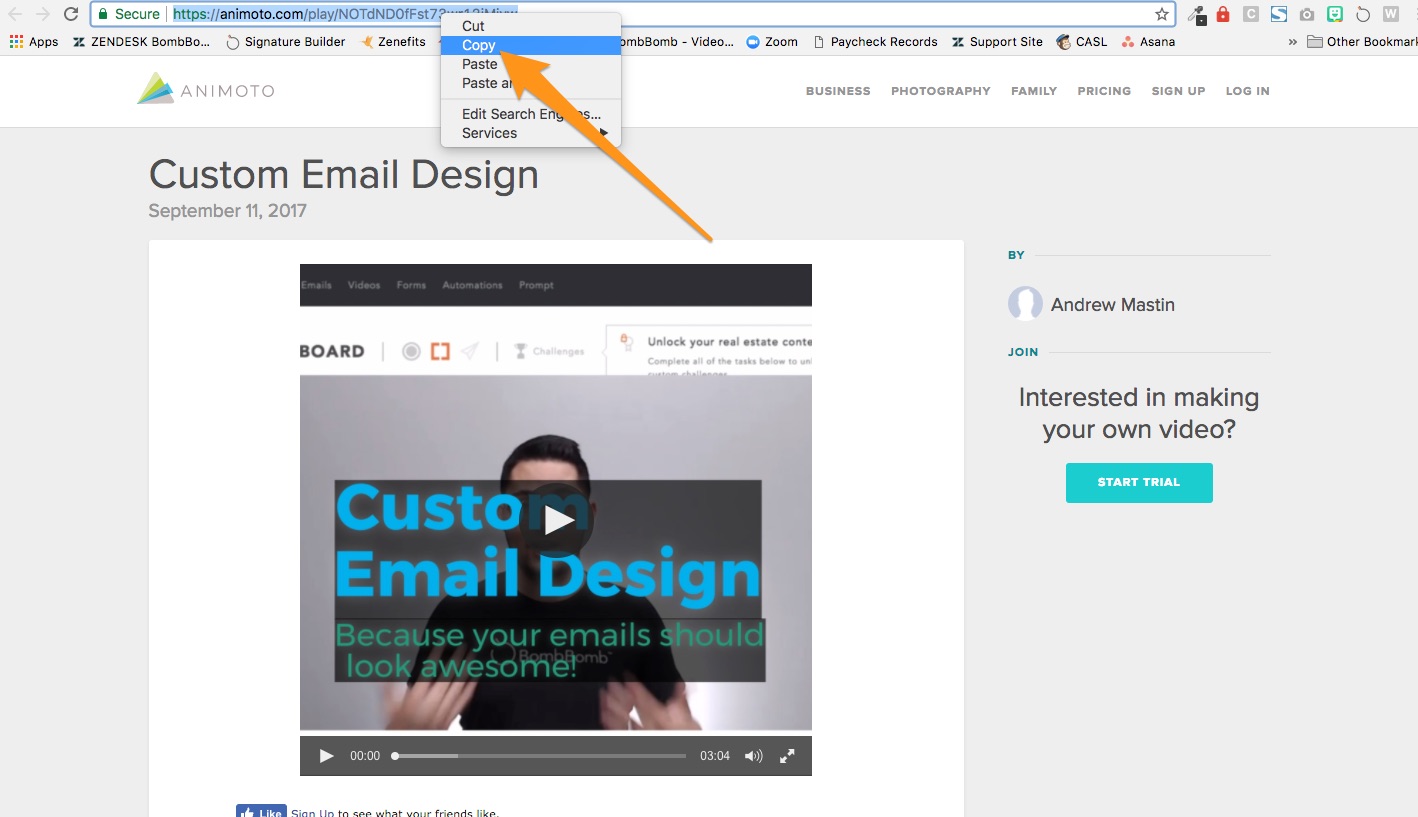Open the PRICING page

click(1104, 91)
